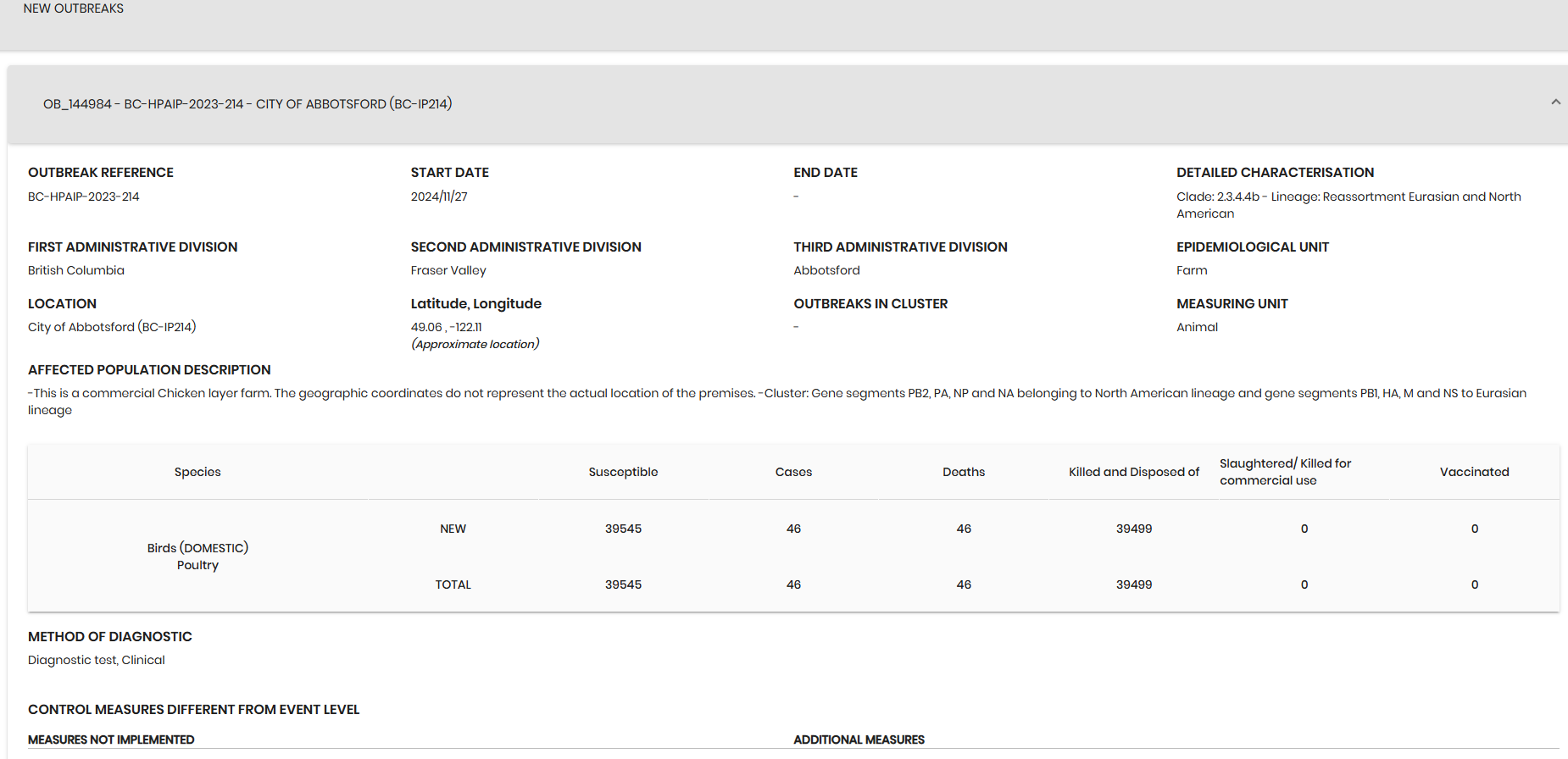
Task: Select outbreak reference value BC-HPAIP-2023-214
Action: point(84,197)
